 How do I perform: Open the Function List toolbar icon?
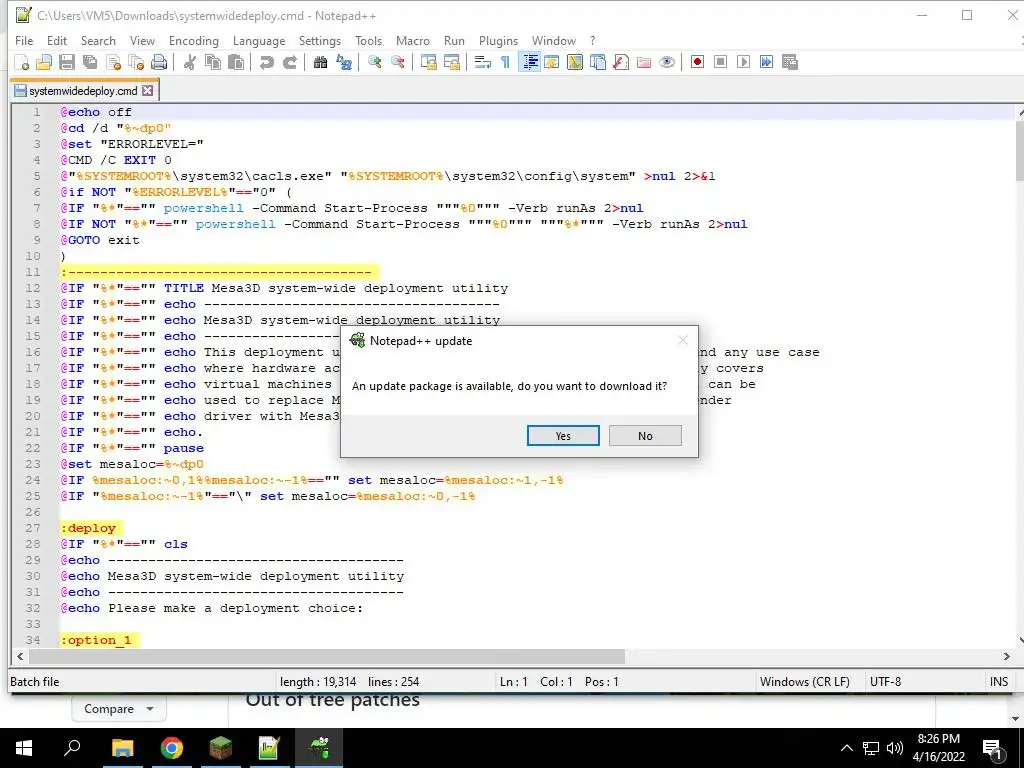click(x=621, y=62)
